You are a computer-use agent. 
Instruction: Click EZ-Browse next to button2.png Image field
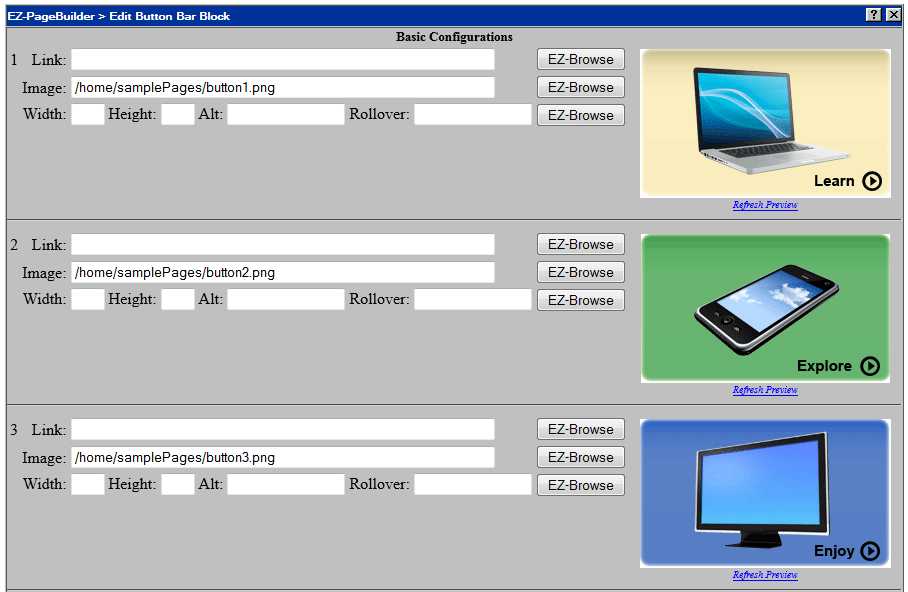click(x=581, y=272)
